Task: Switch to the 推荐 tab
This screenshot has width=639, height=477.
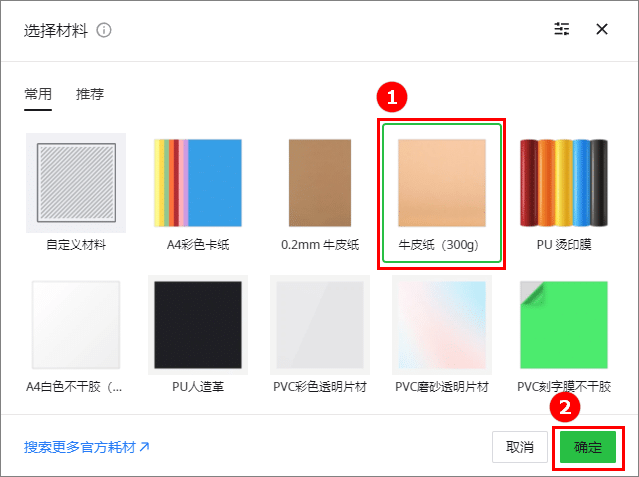Action: (90, 94)
